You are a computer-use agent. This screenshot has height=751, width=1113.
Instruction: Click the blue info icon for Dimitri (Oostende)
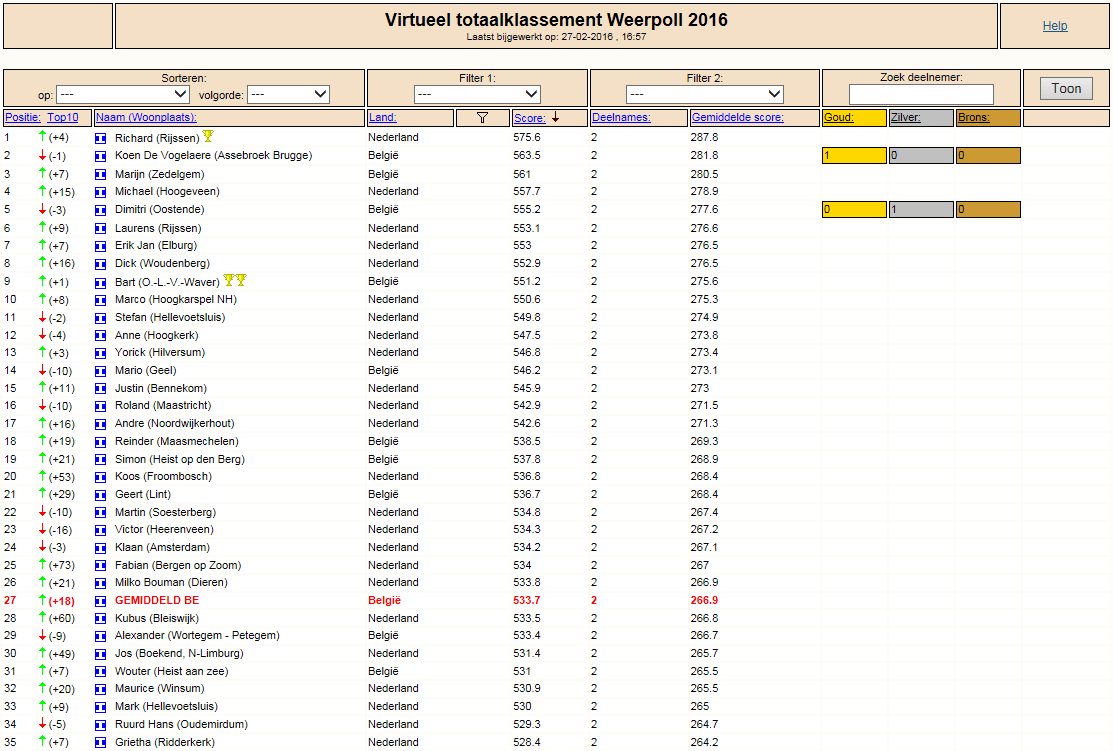(100, 210)
